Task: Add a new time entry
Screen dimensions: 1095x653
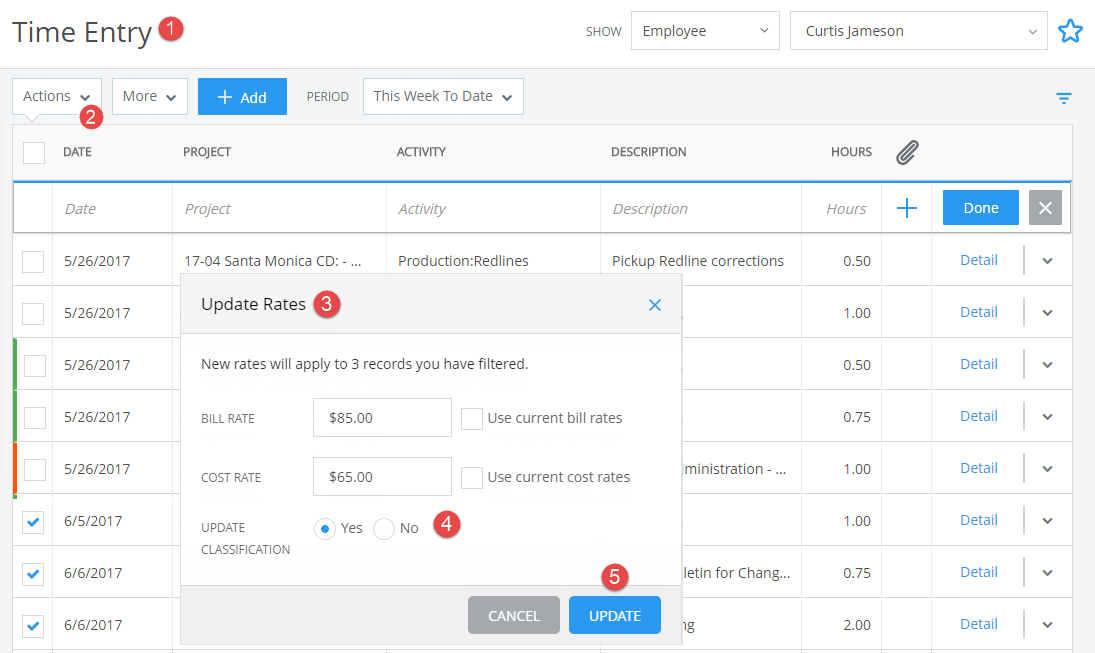Action: 242,96
